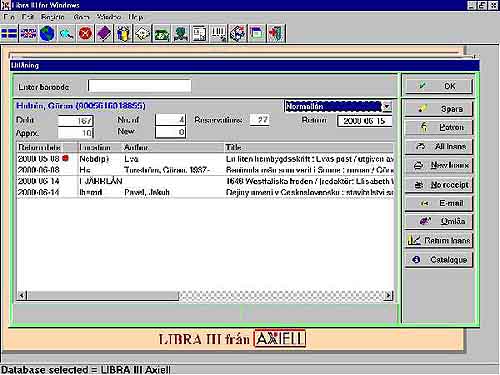Confirm with the OK button
This screenshot has width=500, height=375.
point(439,86)
